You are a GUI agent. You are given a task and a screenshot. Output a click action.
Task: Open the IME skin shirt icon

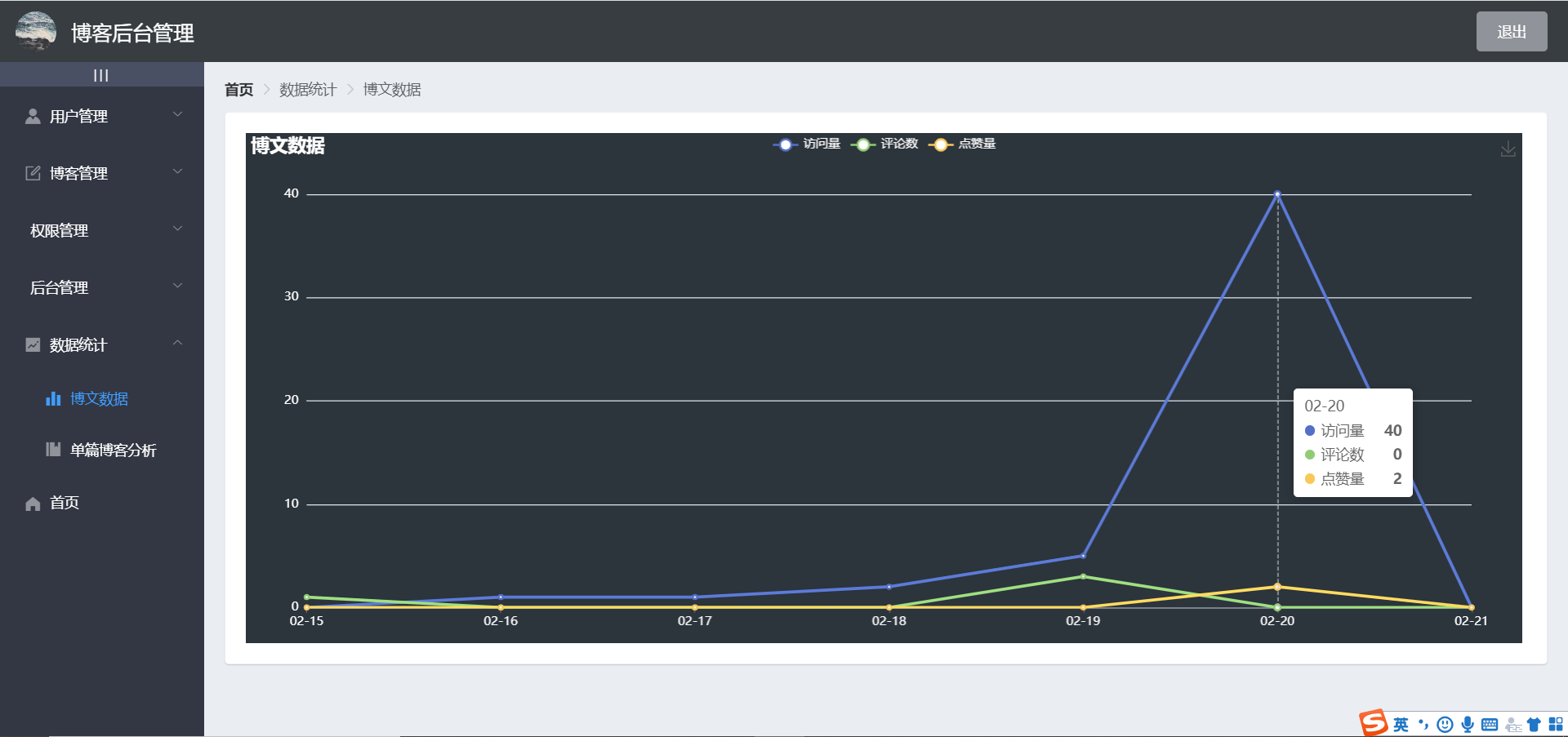coord(1534,725)
